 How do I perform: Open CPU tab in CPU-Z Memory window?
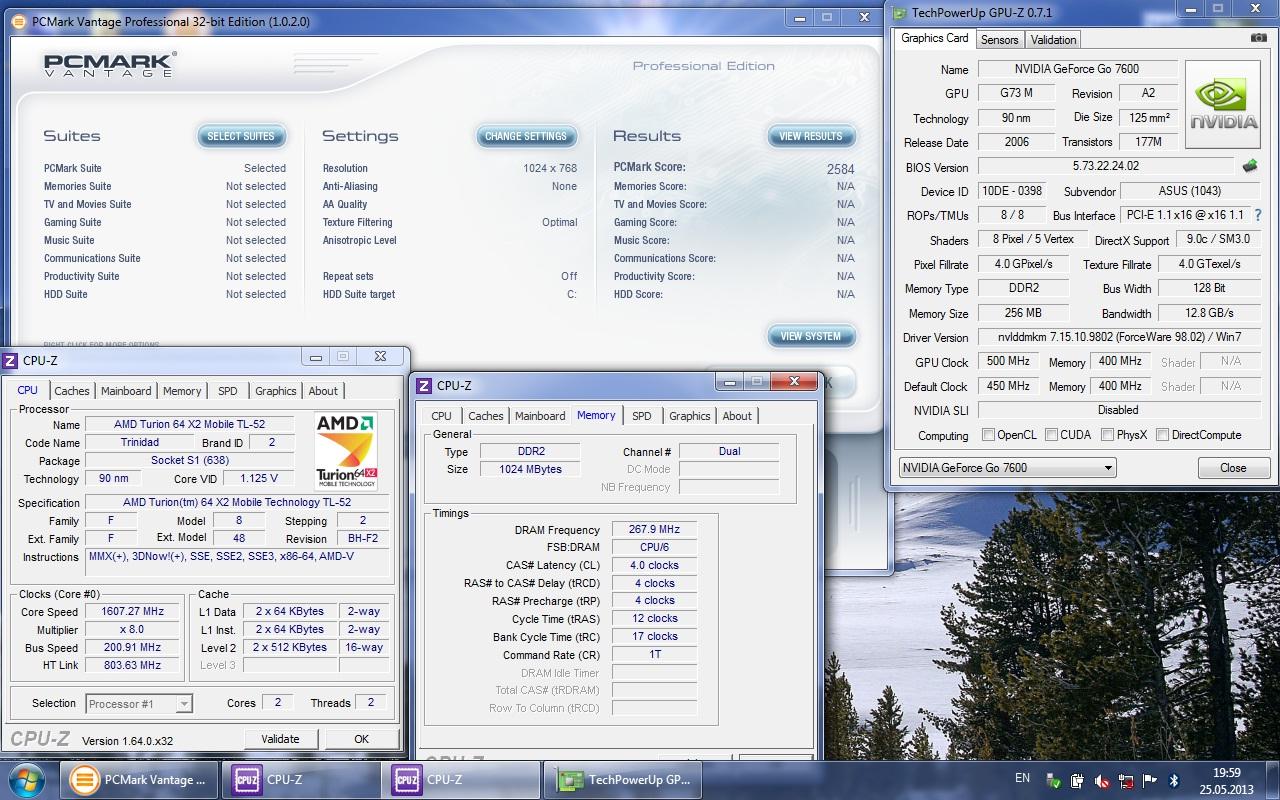(x=441, y=416)
